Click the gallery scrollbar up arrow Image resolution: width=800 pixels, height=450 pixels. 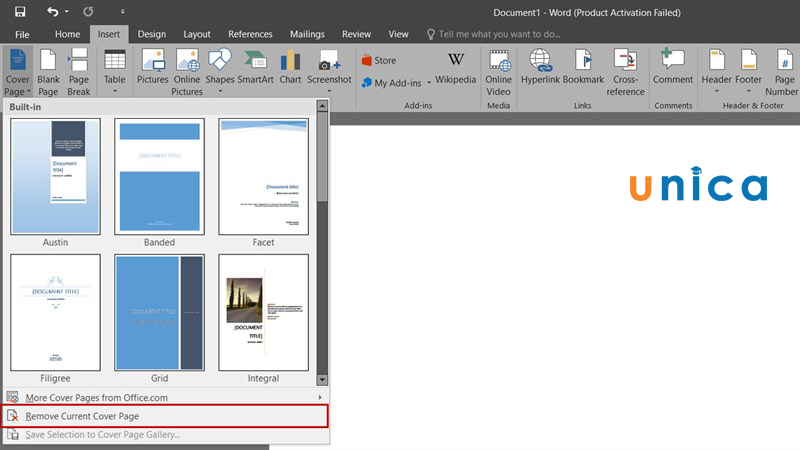[322, 106]
